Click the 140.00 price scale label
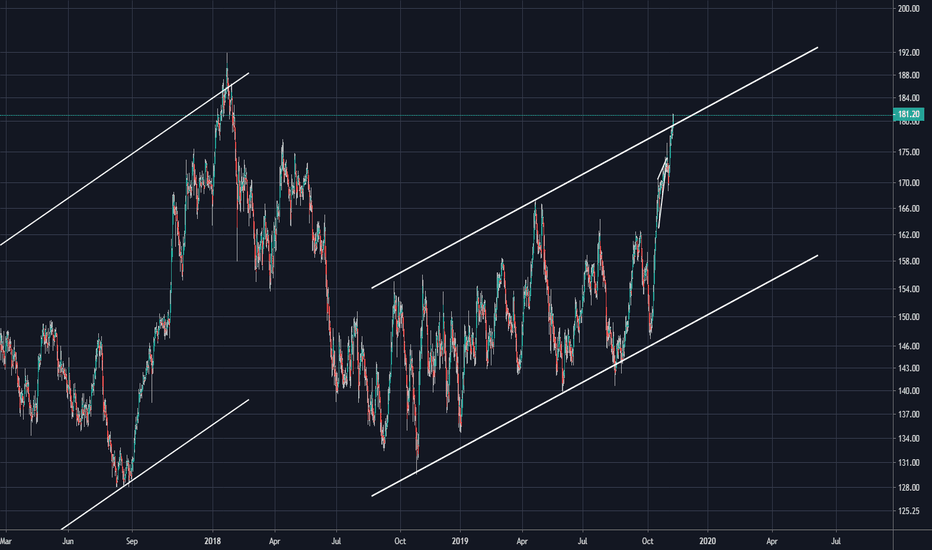Viewport: 932px width, 550px height. 909,391
